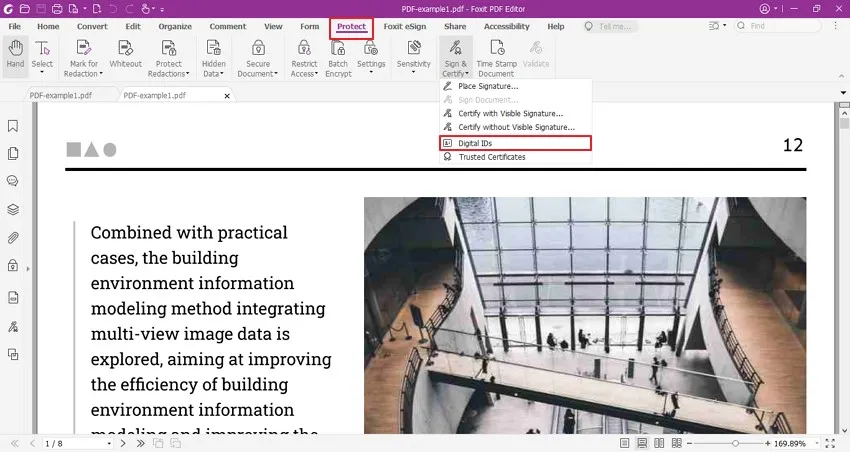Screen dimensions: 850x452
Task: Open the Foxit eSign tab
Action: [x=405, y=26]
